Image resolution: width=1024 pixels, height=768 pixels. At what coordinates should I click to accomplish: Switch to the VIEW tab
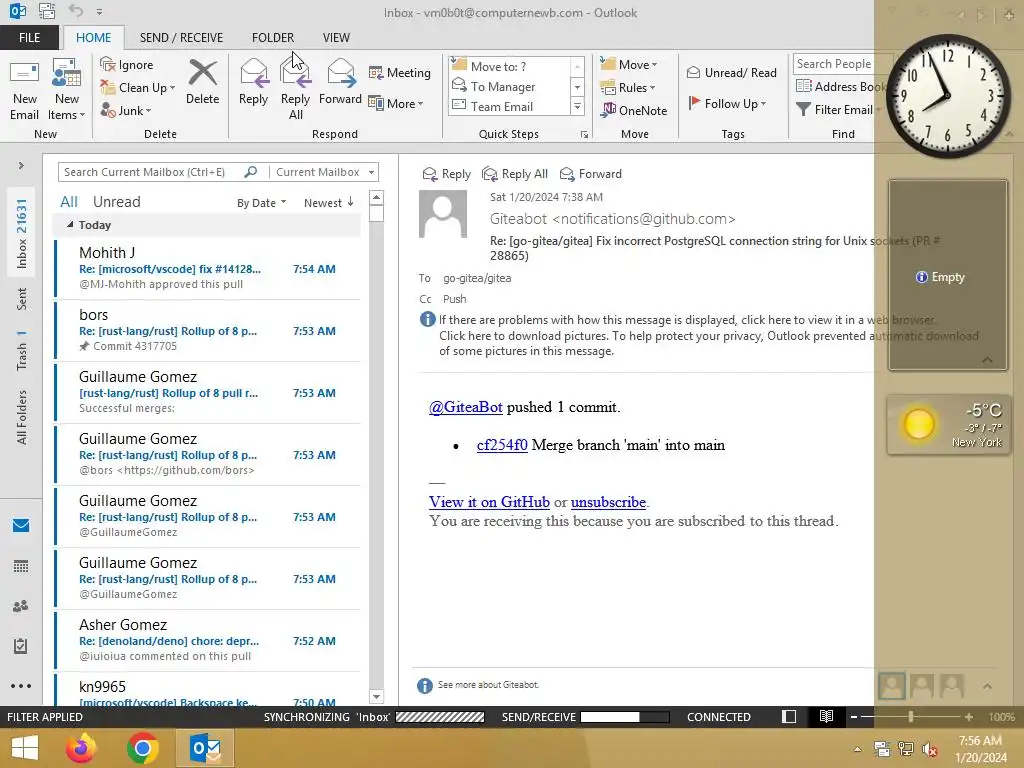(336, 38)
